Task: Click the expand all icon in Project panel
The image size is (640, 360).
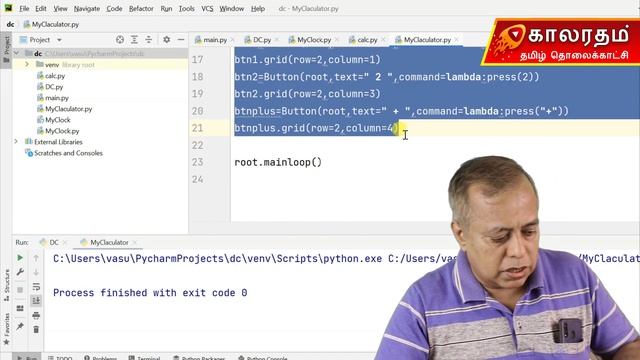Action: pyautogui.click(x=134, y=39)
